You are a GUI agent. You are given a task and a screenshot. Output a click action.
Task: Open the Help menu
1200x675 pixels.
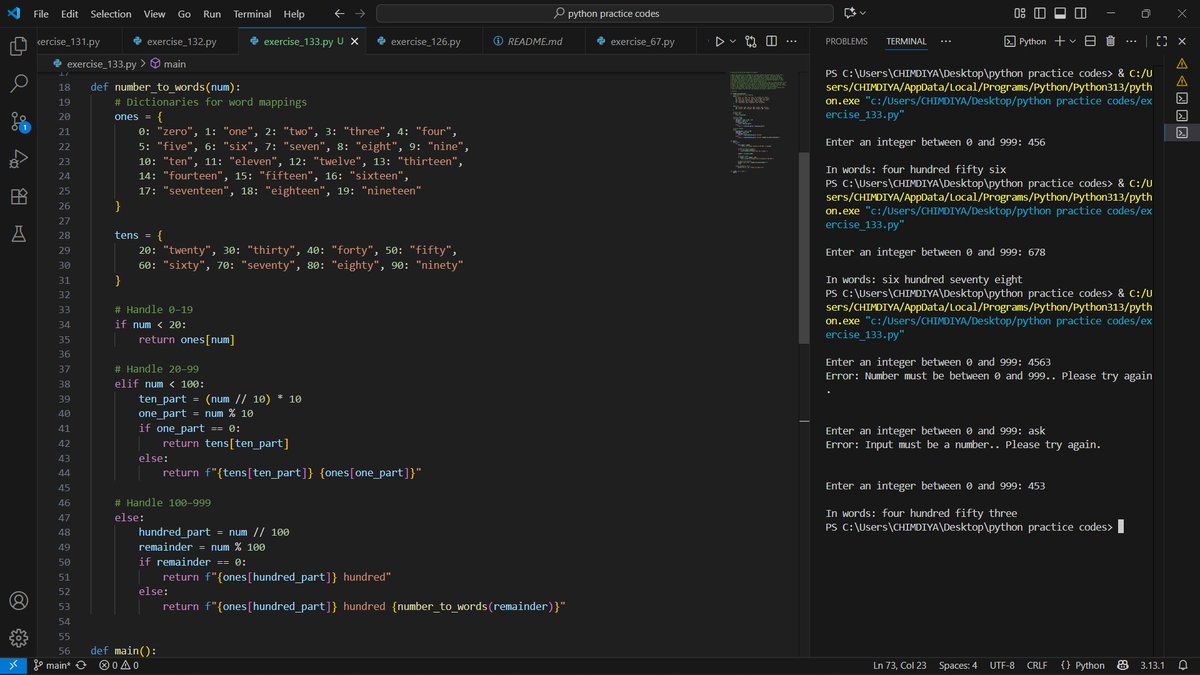tap(294, 14)
